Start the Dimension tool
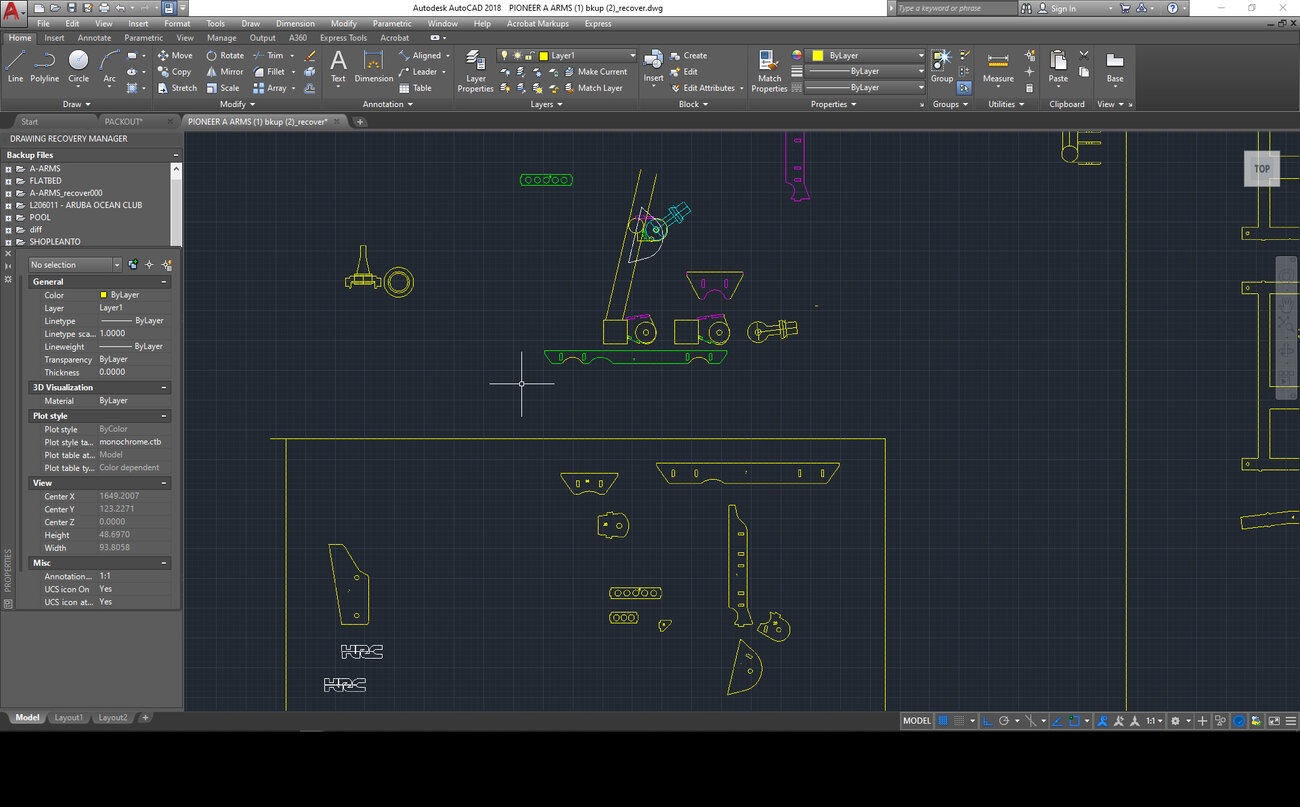The height and width of the screenshot is (807, 1300). tap(374, 66)
